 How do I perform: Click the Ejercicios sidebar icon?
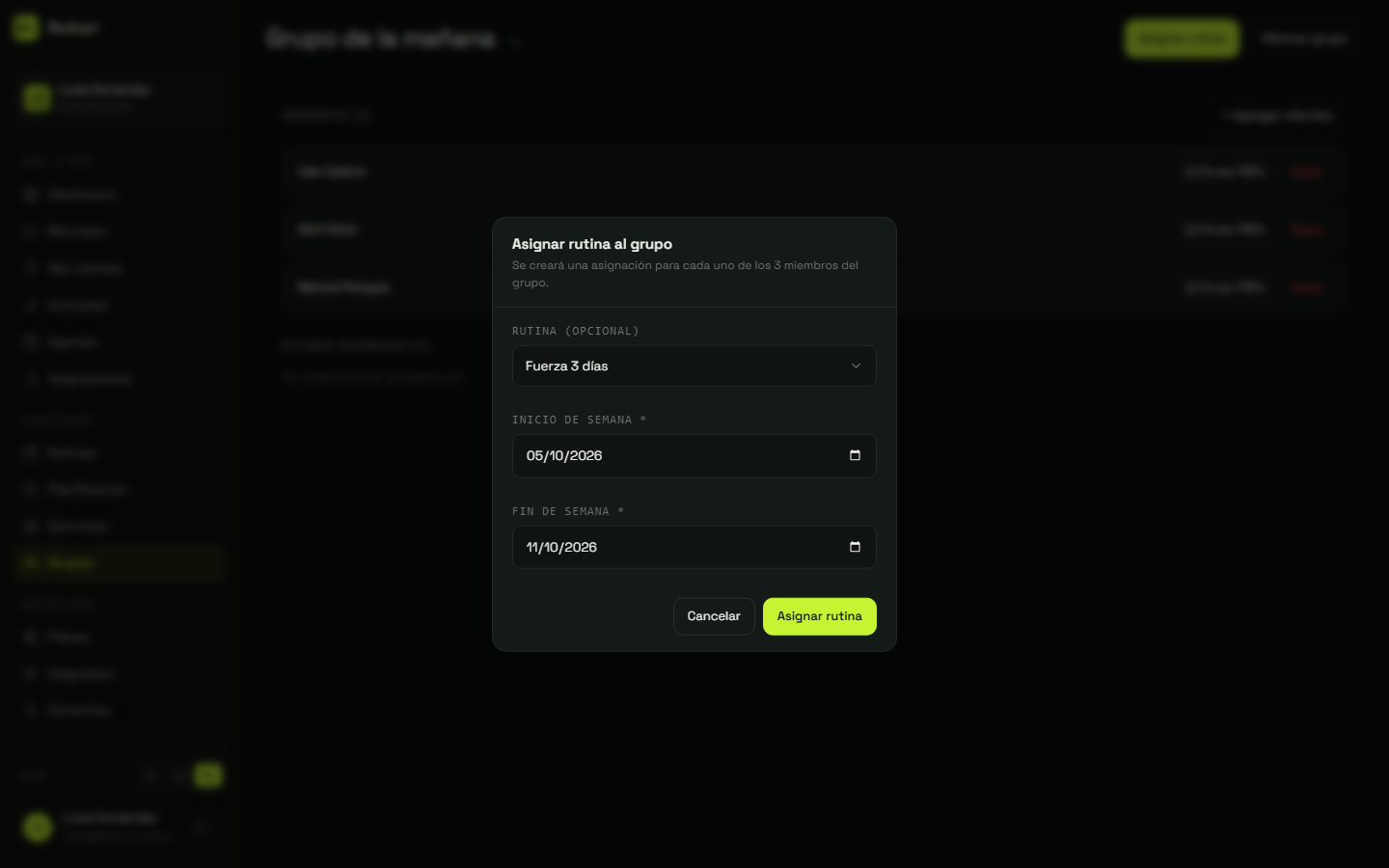pyautogui.click(x=30, y=527)
